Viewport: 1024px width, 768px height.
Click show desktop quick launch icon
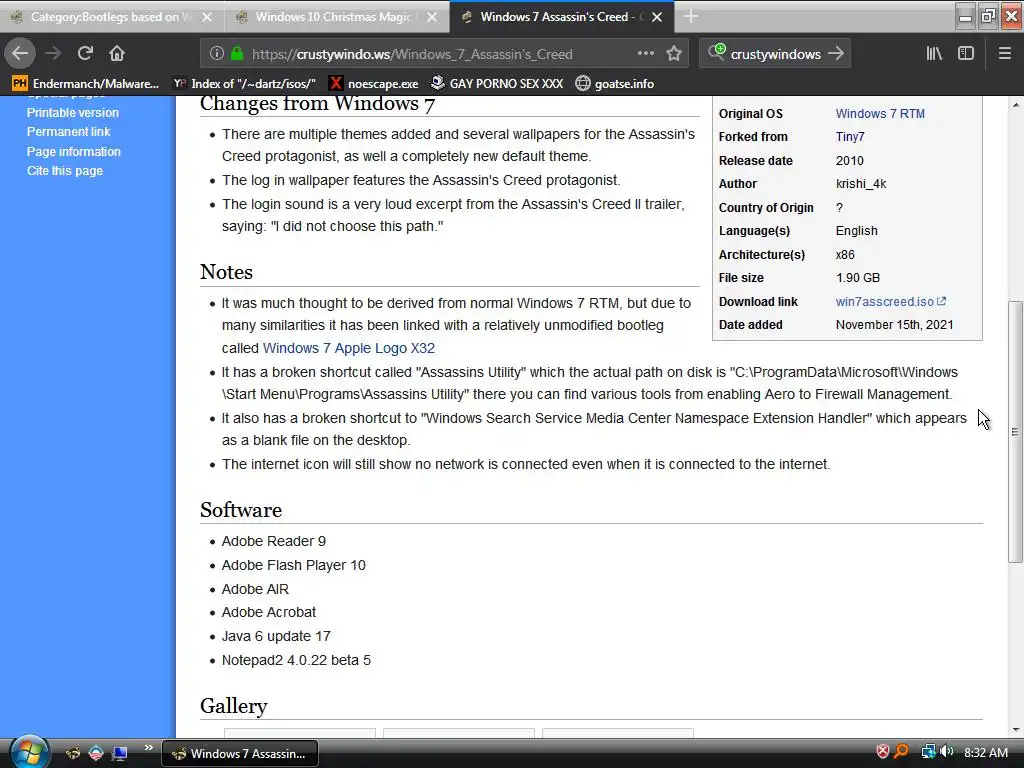coord(120,754)
